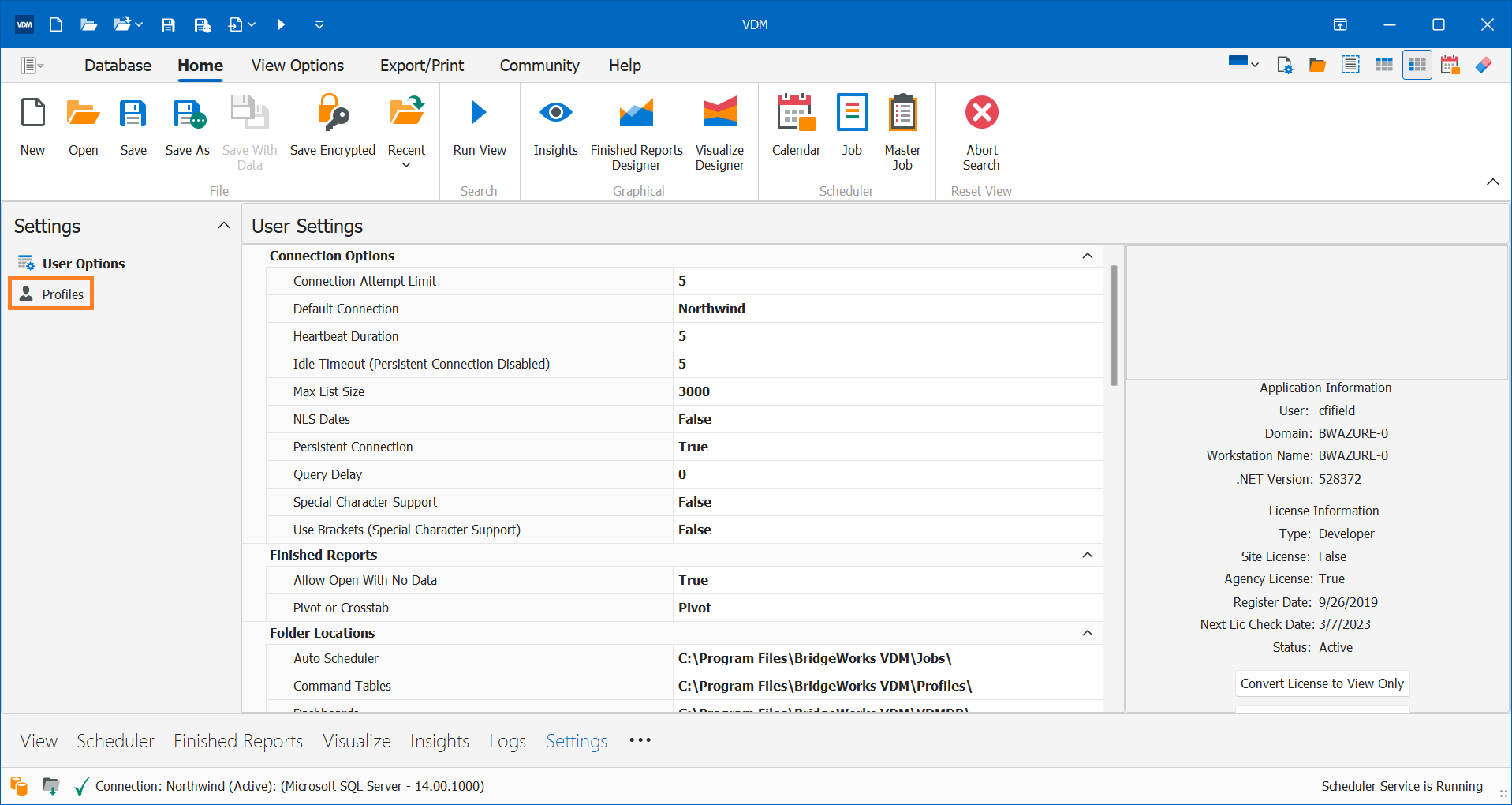Open the Community tab

coord(539,66)
